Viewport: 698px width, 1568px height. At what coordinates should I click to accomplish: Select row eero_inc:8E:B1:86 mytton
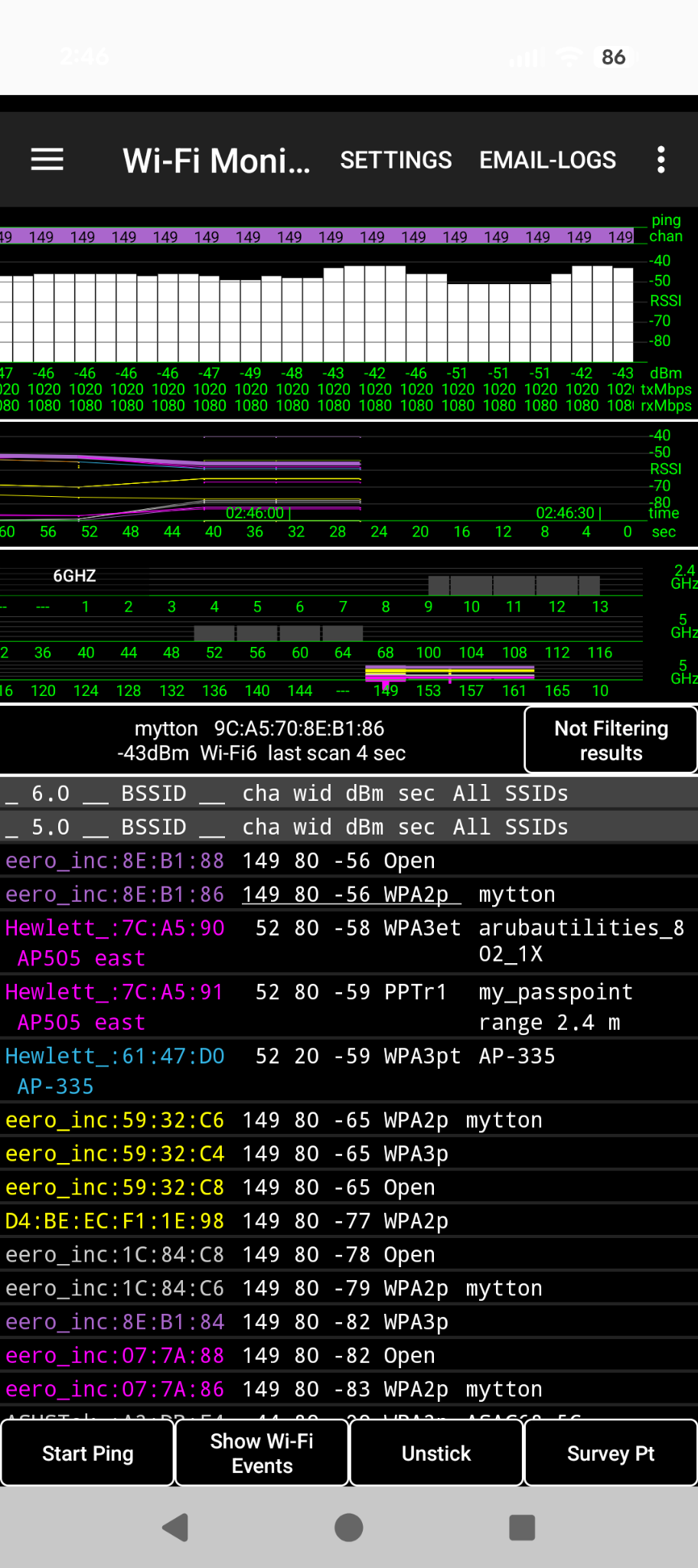click(x=349, y=894)
